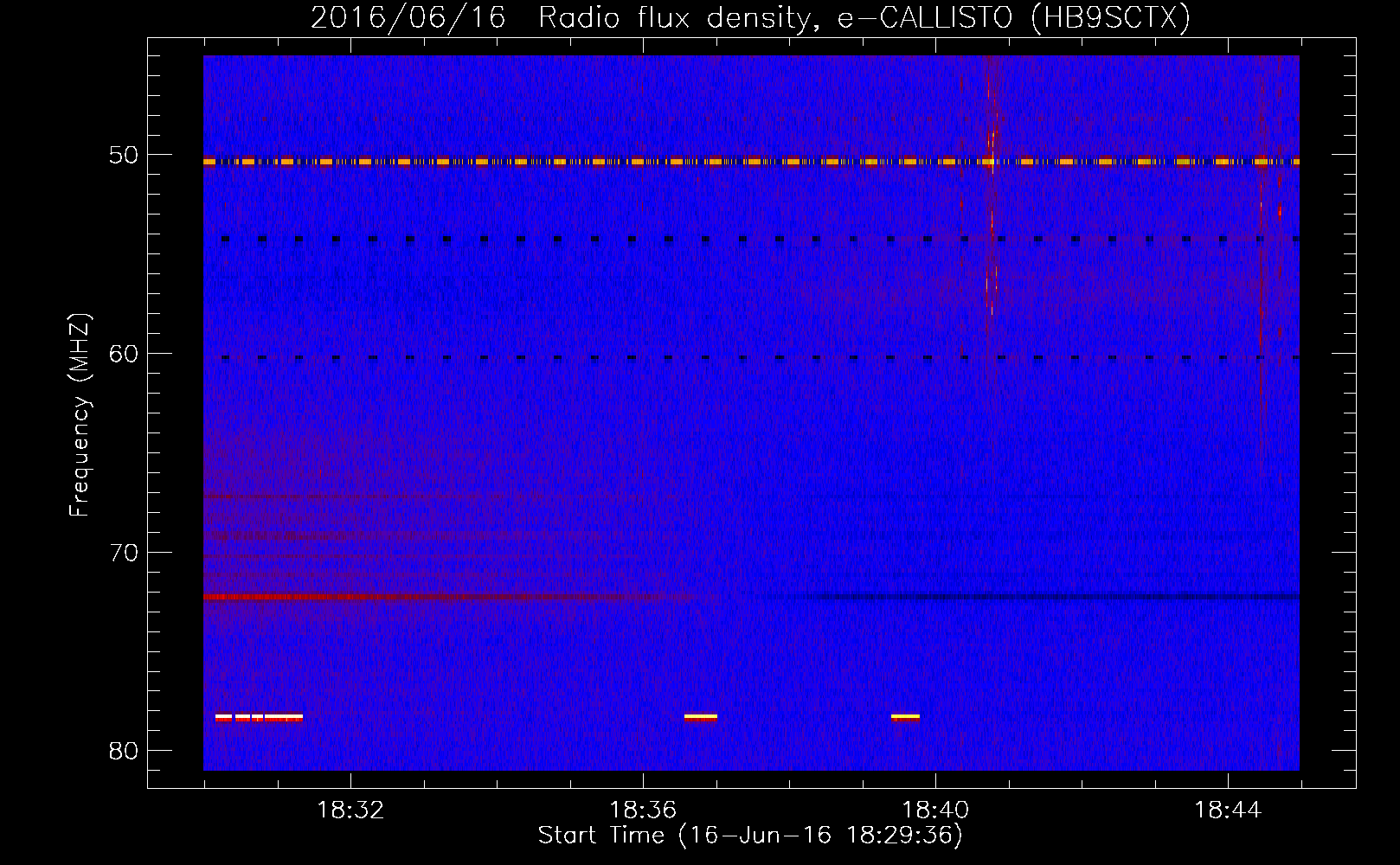
Task: Click the 18:36 time tick label
Action: coord(643,811)
